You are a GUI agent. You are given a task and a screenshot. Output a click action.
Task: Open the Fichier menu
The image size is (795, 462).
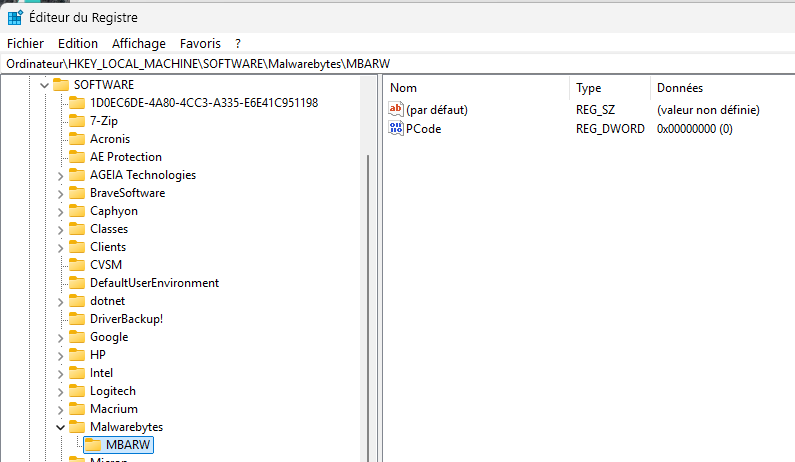(25, 44)
